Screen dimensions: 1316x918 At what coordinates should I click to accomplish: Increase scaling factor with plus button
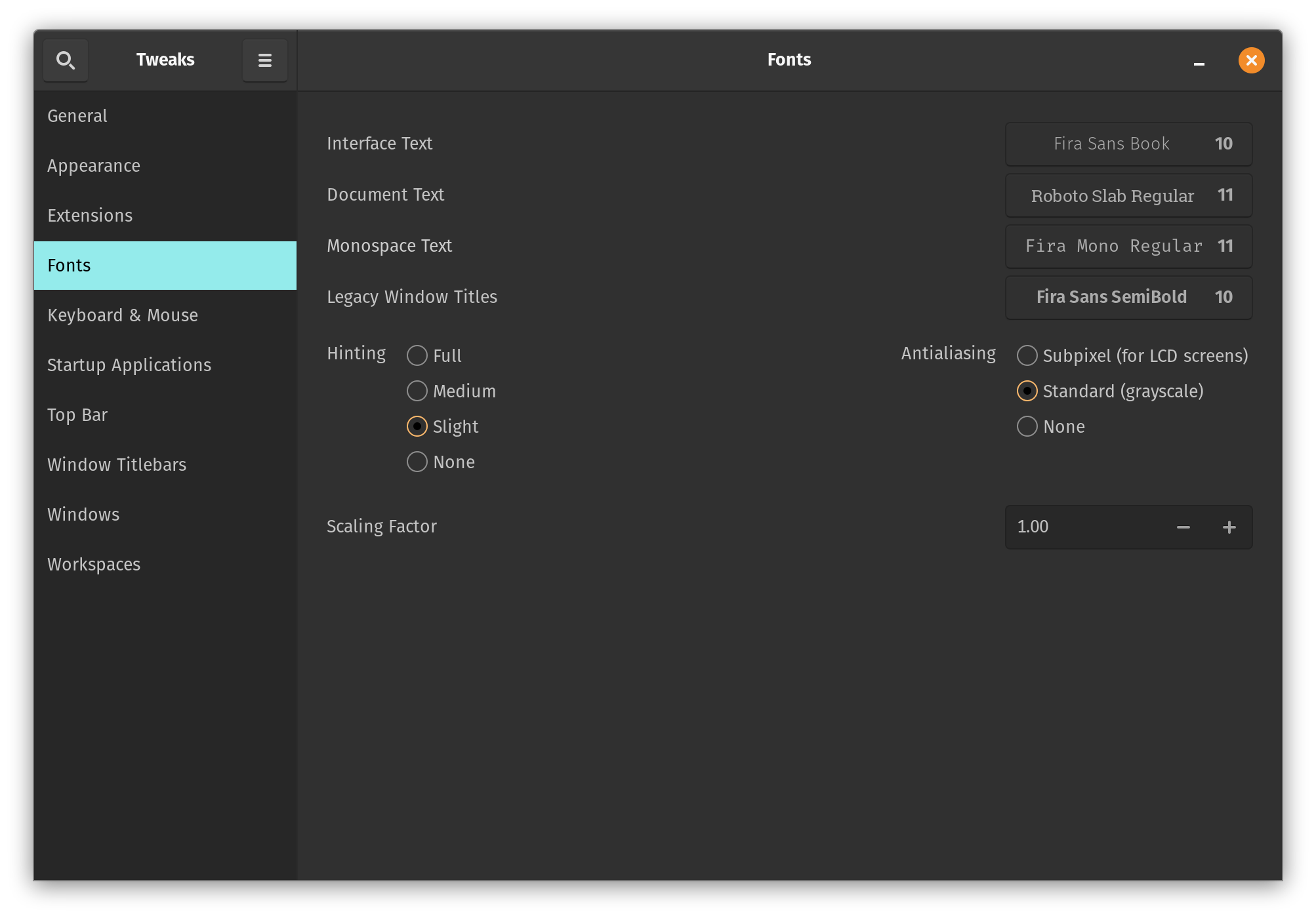1229,527
